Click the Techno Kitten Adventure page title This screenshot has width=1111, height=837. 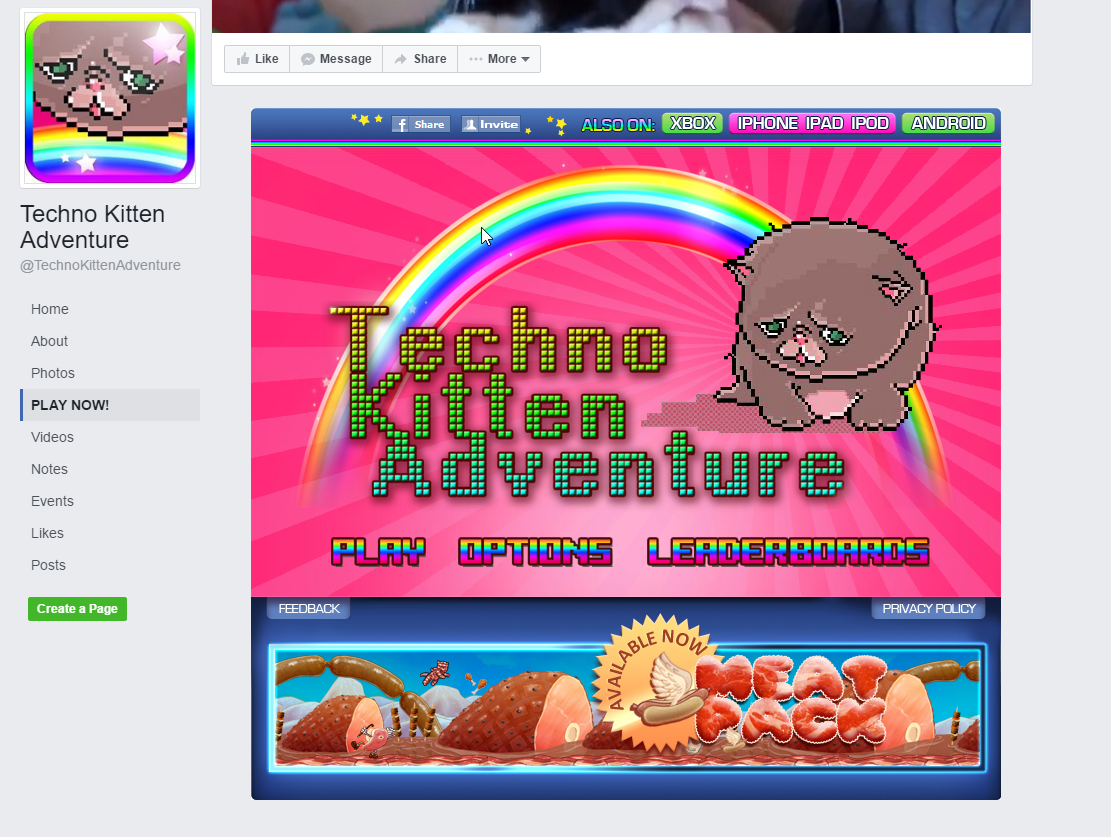coord(92,227)
